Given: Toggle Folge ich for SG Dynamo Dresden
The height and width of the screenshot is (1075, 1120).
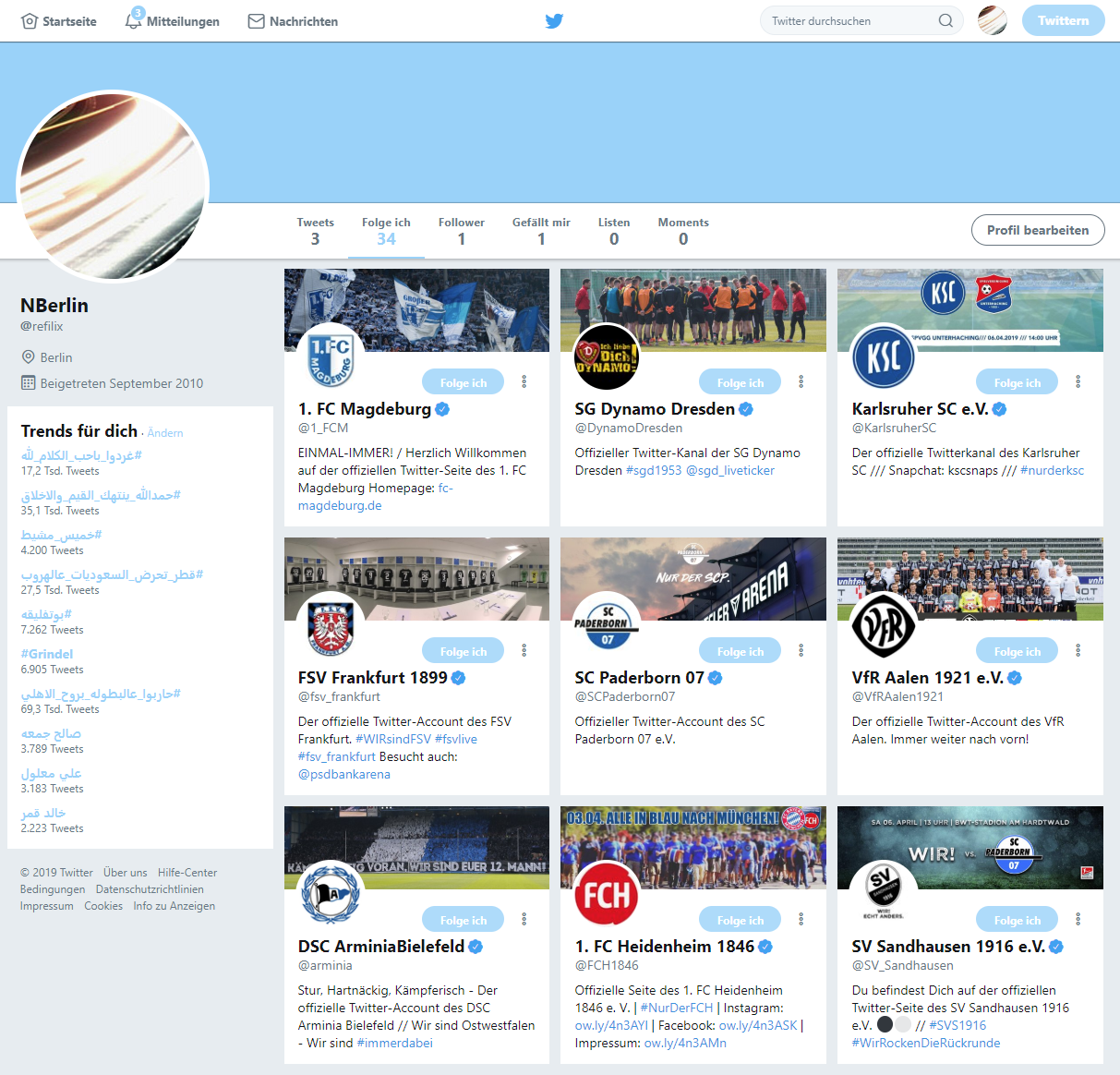Looking at the screenshot, I should (x=741, y=382).
